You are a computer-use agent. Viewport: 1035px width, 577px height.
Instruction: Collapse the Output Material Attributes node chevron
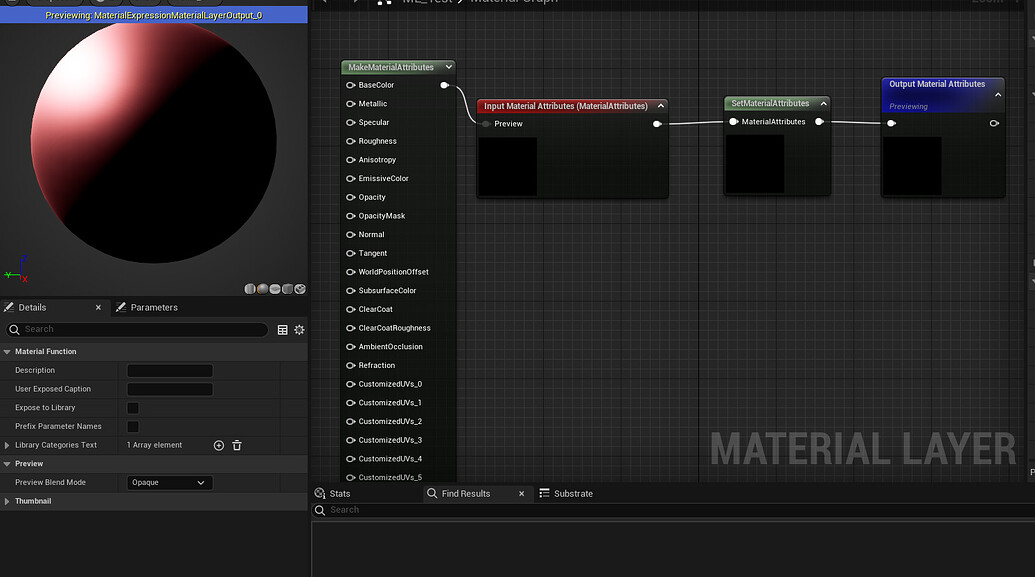click(x=996, y=94)
